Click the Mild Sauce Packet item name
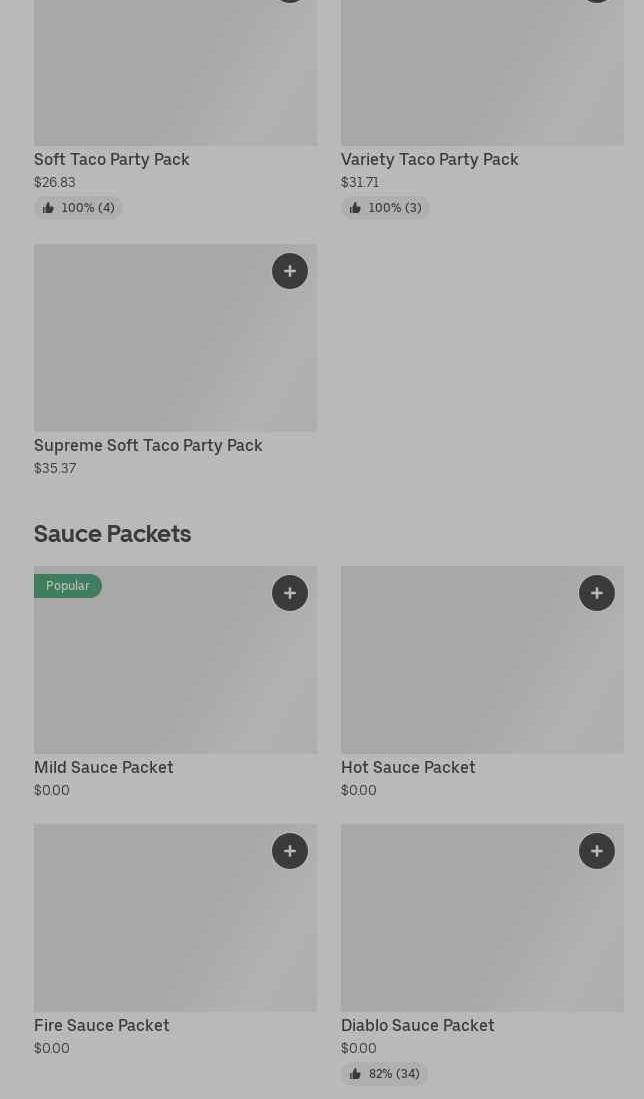Viewport: 644px width, 1099px height. [x=104, y=768]
